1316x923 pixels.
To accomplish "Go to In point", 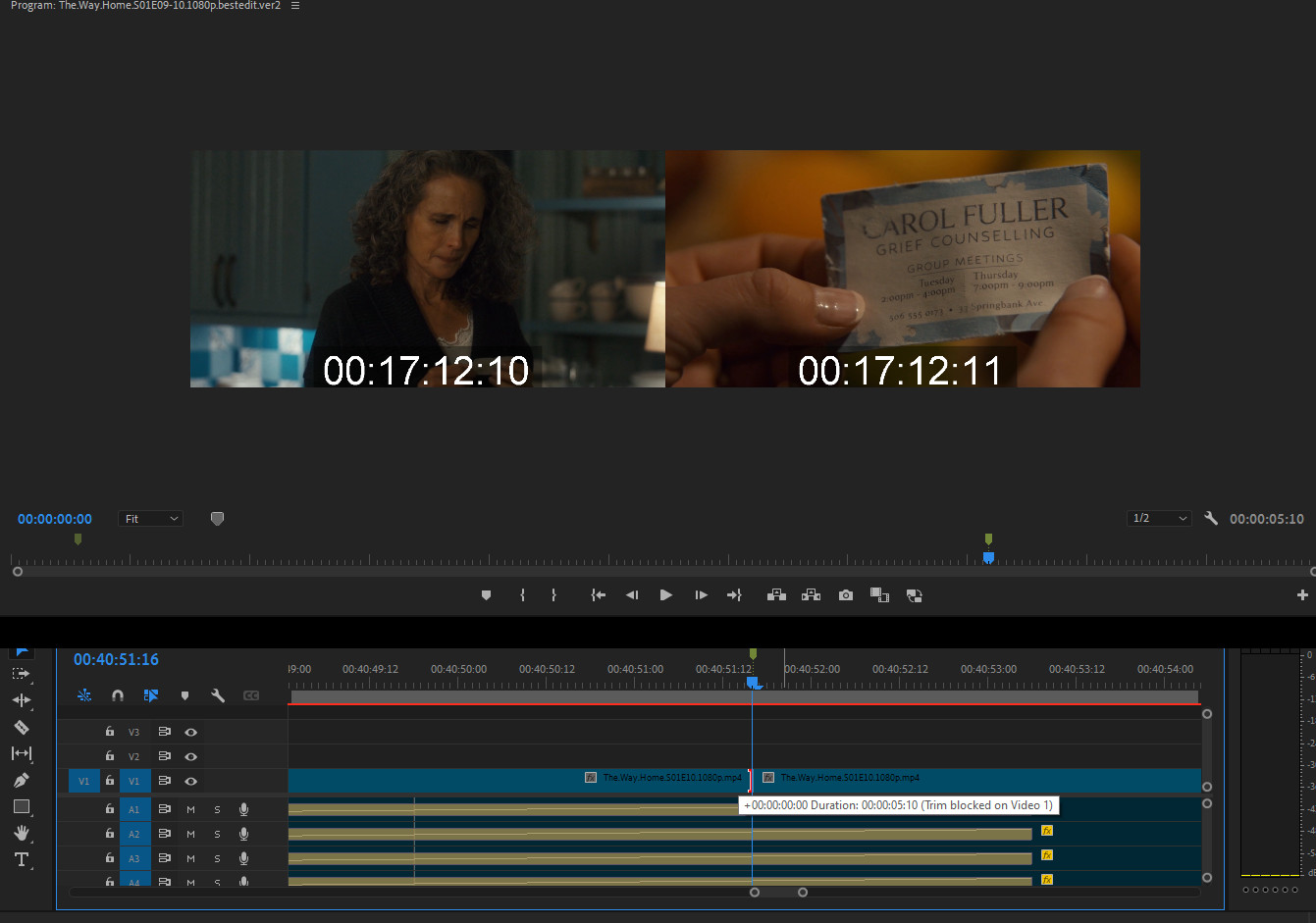I will tap(598, 595).
